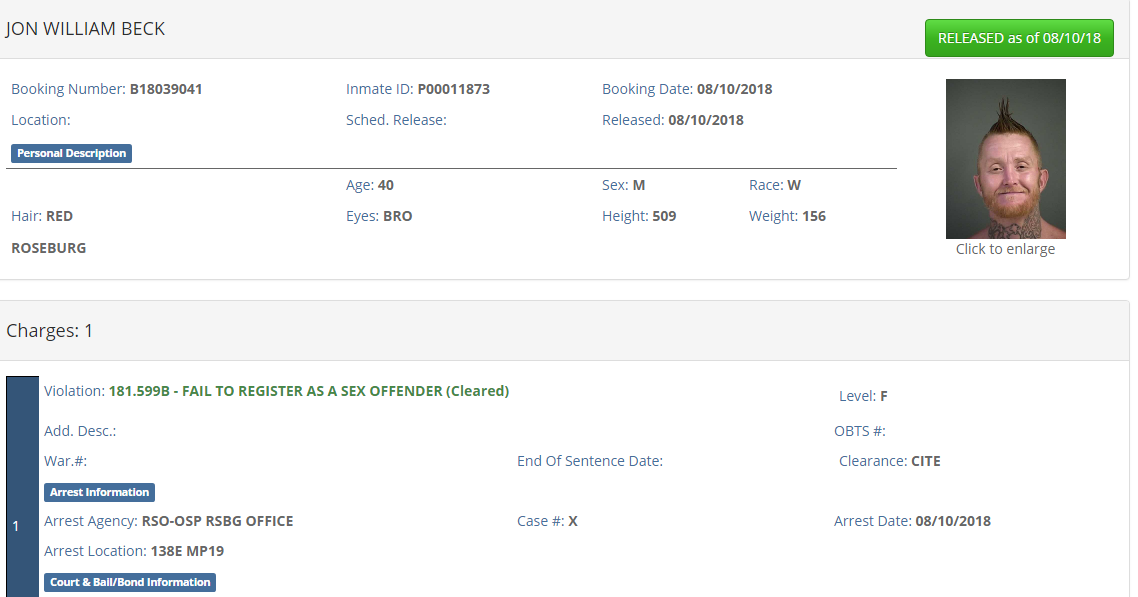Click the RELEASED as of 08/10/18 button
Image resolution: width=1138 pixels, height=597 pixels.
click(1019, 38)
